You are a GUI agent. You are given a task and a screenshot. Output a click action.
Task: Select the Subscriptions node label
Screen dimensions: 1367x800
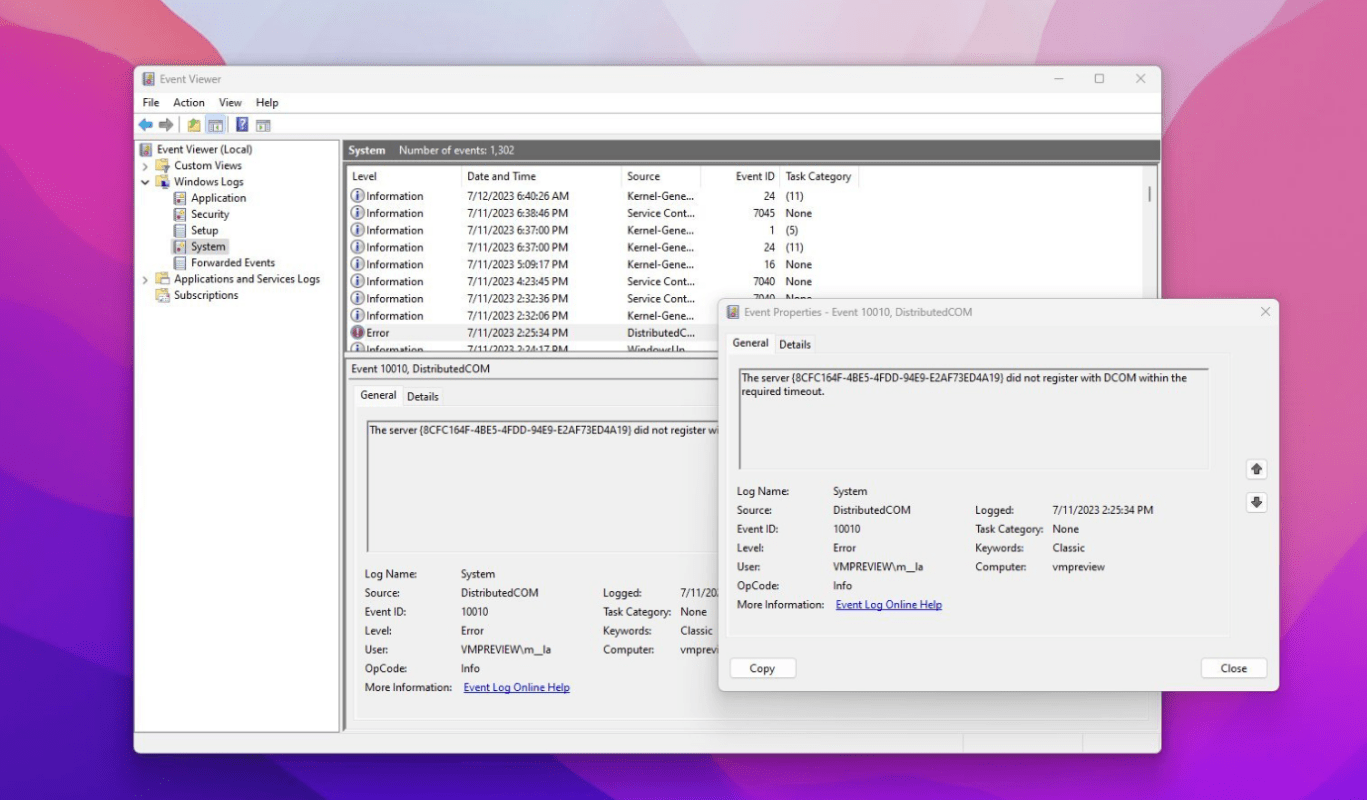point(206,295)
